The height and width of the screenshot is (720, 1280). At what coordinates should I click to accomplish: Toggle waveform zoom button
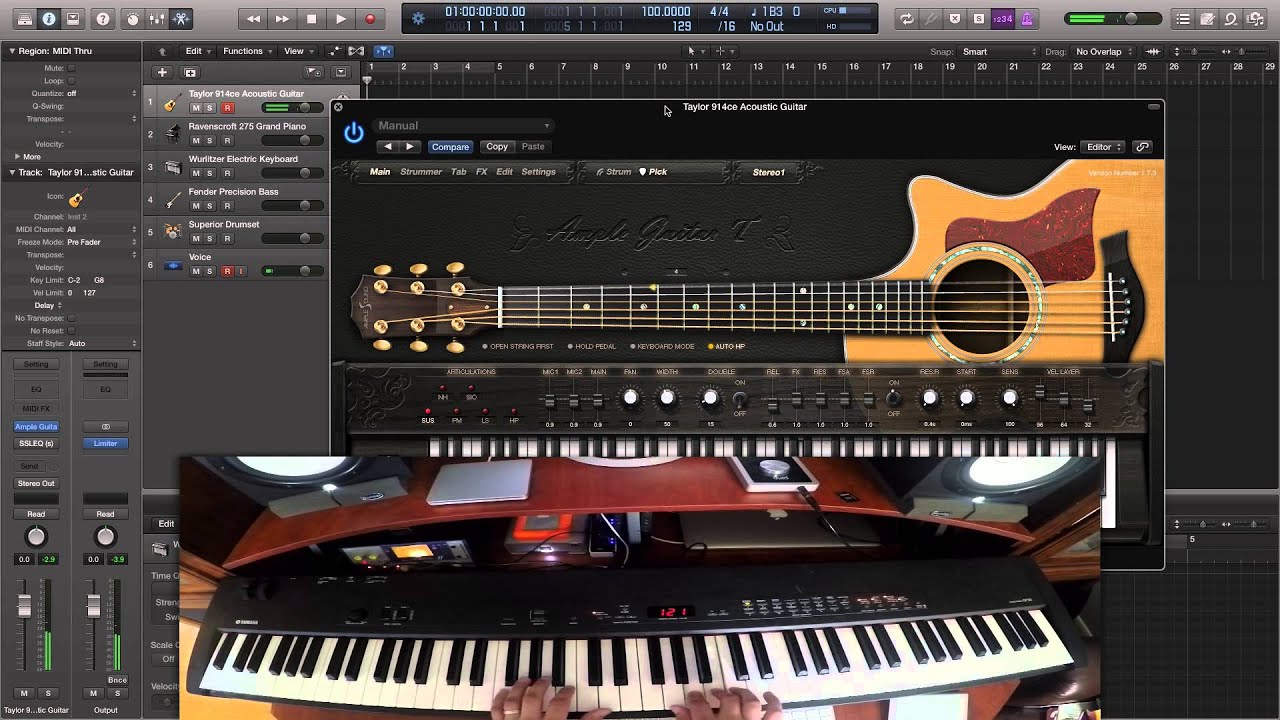coord(1154,52)
